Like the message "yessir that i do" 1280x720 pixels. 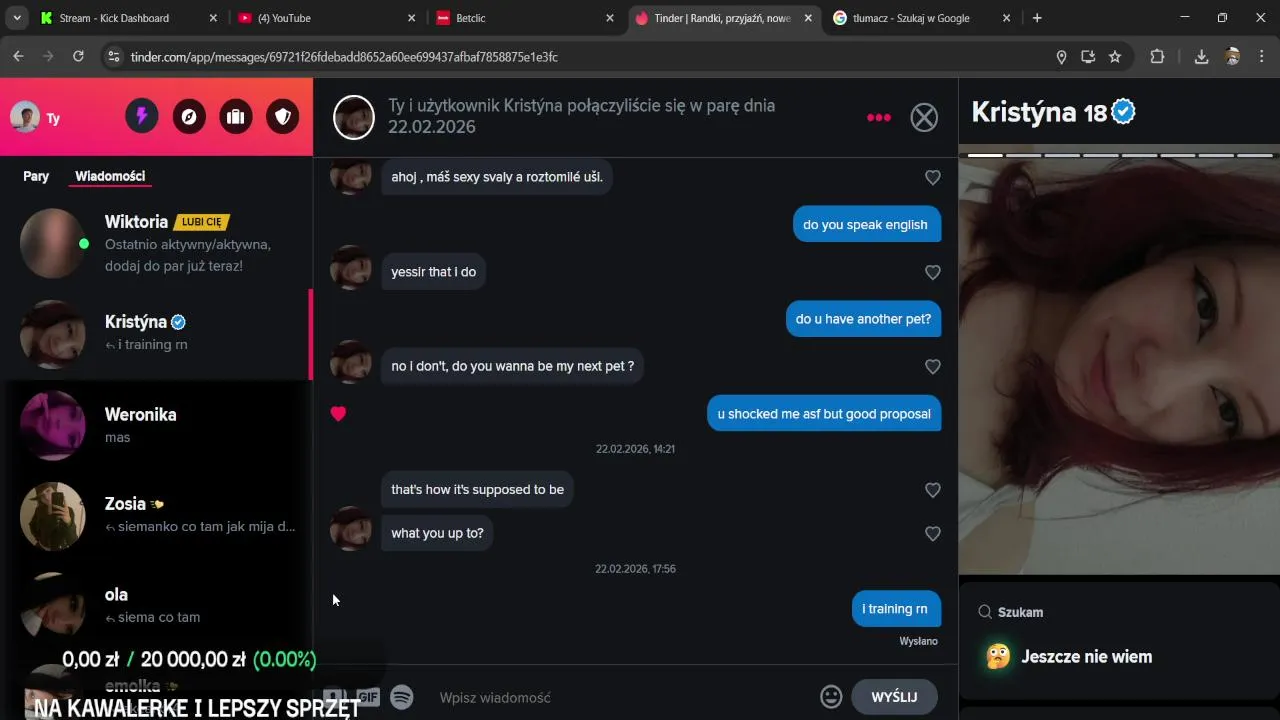coord(933,272)
